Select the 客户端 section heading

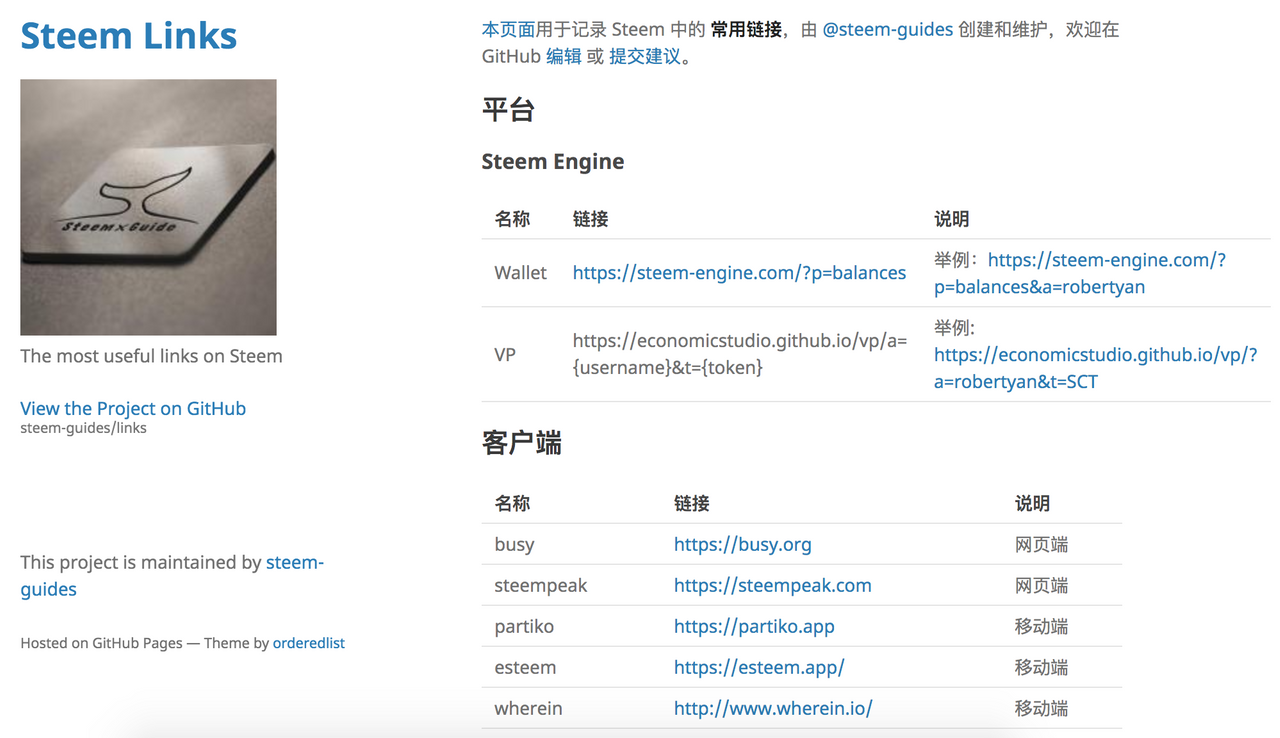[x=521, y=442]
